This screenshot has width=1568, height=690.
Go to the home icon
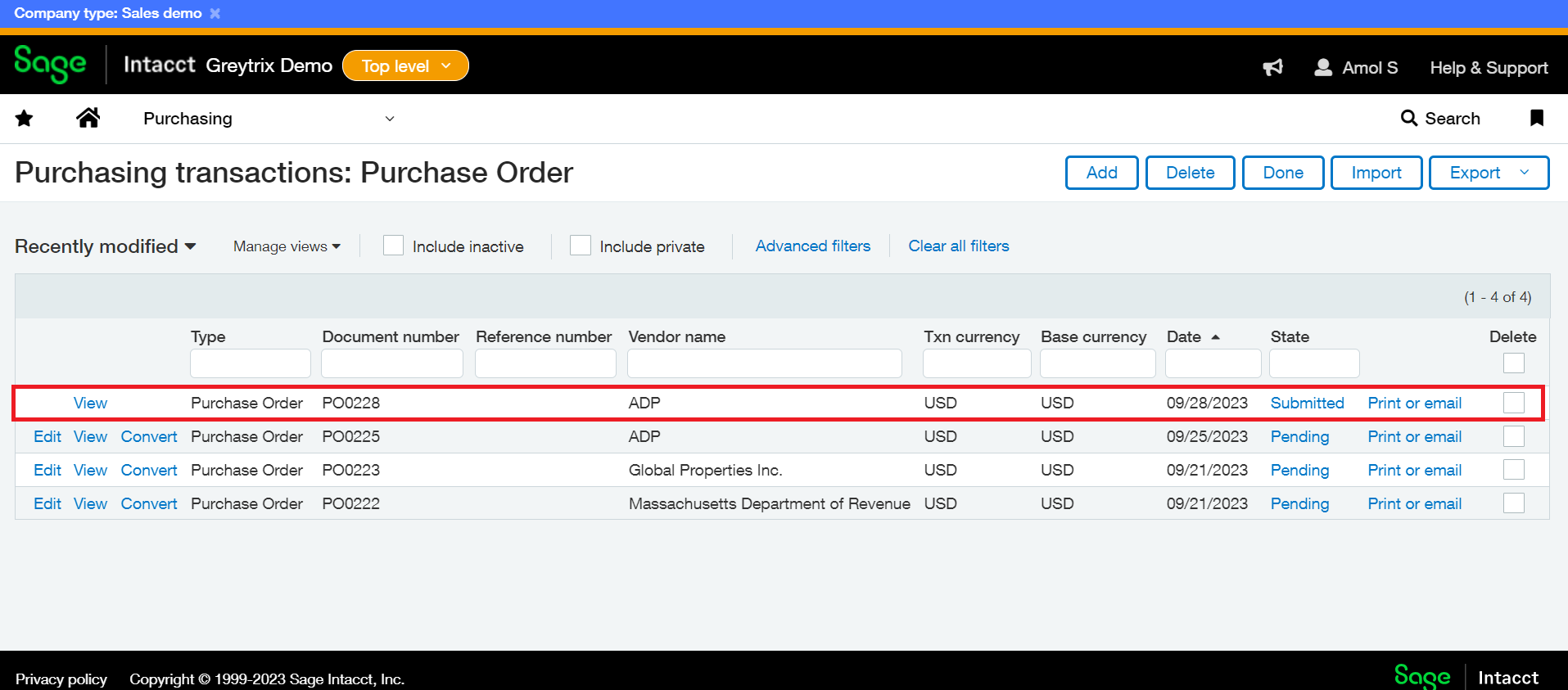[88, 118]
